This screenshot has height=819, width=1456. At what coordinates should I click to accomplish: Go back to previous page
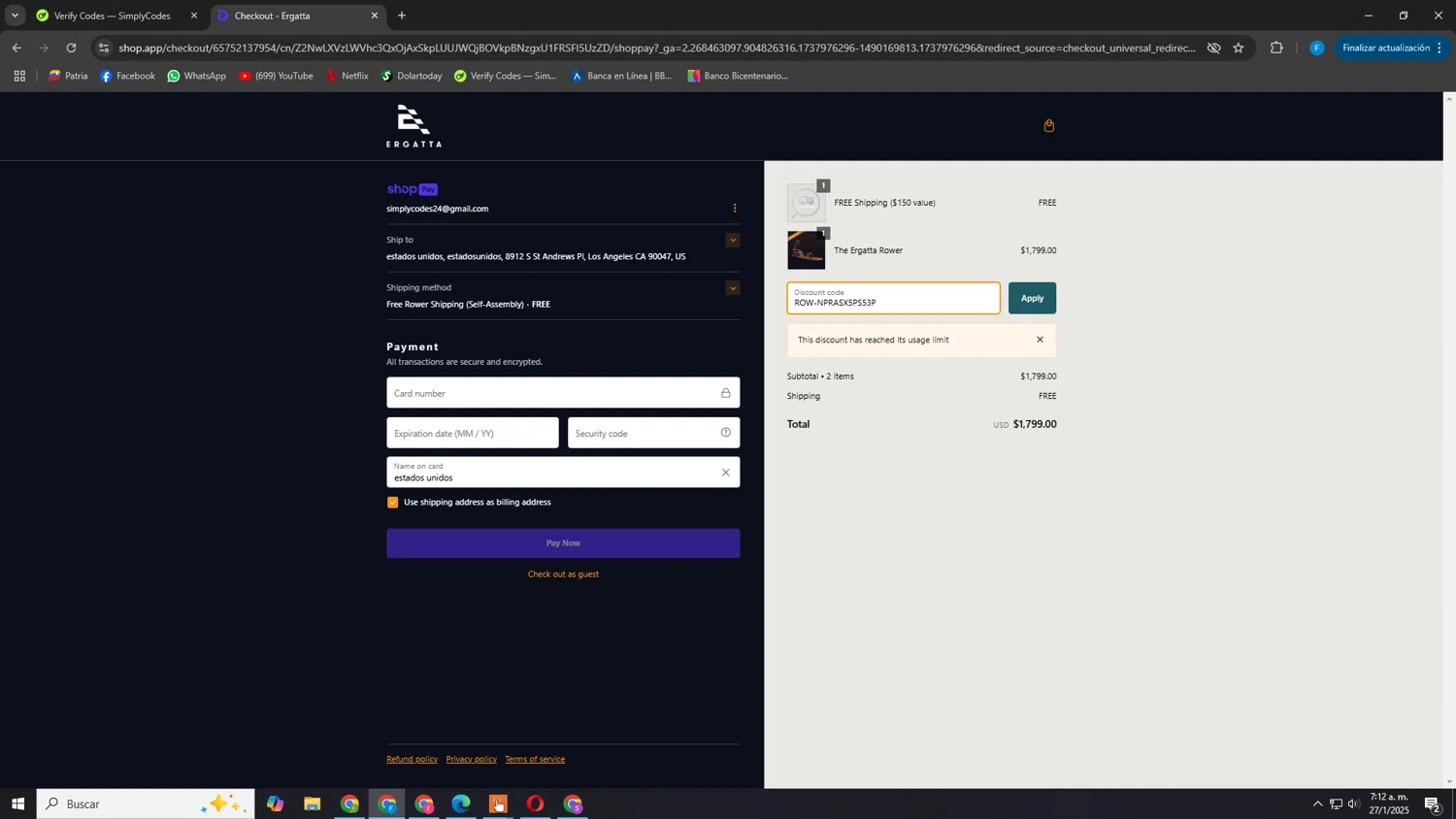point(17,48)
